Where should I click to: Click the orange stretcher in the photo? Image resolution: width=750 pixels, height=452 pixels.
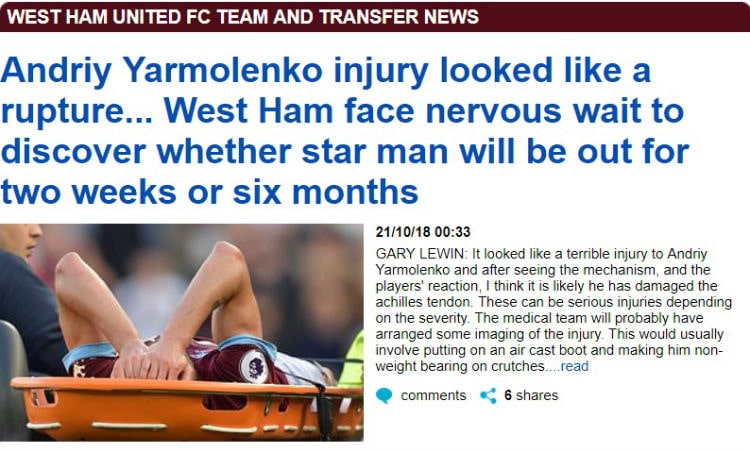click(x=187, y=407)
